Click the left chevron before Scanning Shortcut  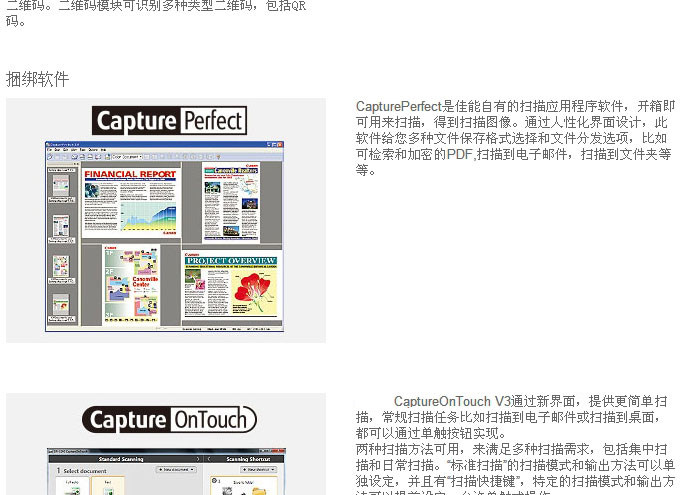tap(209, 459)
